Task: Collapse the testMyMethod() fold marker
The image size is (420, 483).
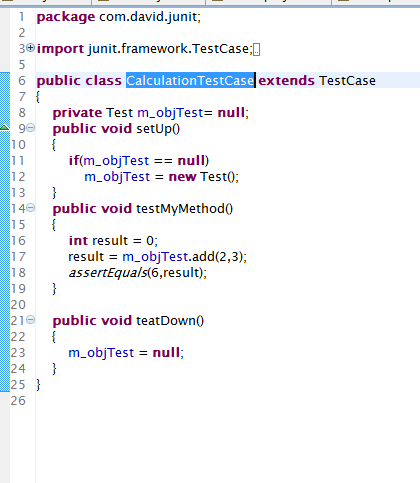Action: 30,208
